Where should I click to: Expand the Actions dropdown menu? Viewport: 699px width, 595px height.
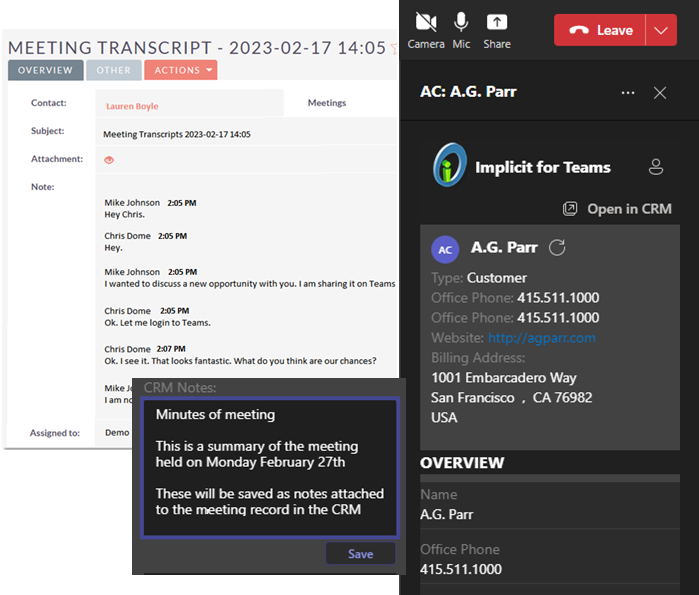point(180,70)
